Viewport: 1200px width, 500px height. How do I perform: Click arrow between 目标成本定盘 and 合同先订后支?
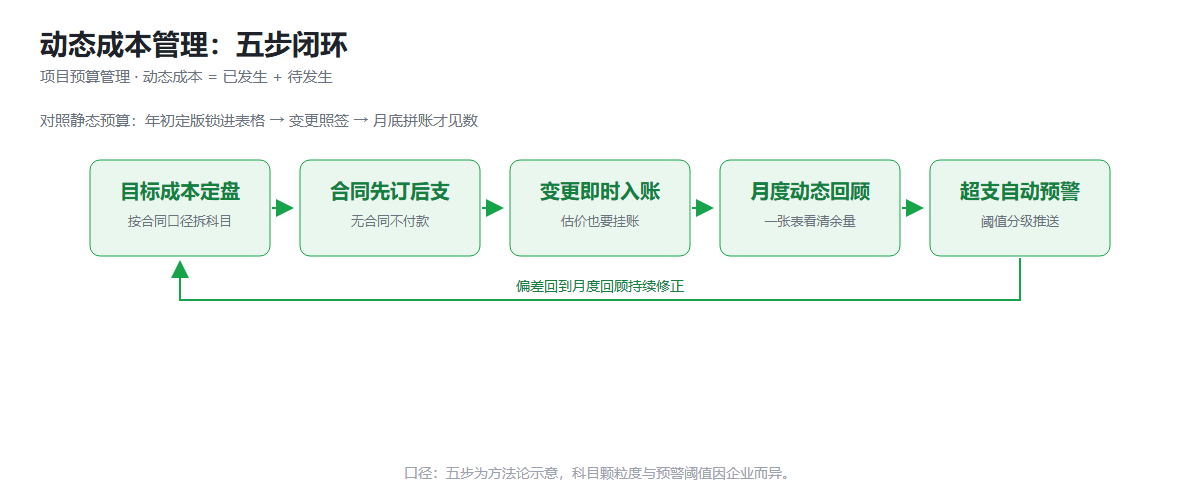click(x=284, y=208)
